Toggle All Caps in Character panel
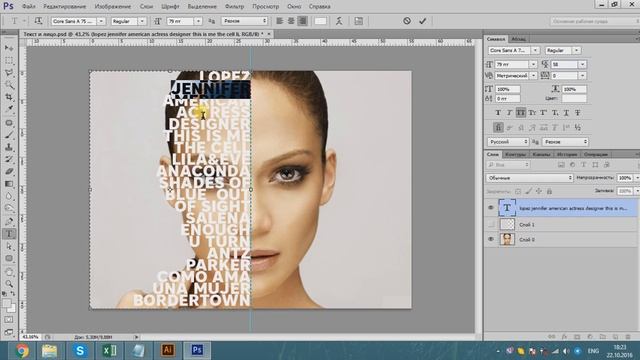 (521, 113)
